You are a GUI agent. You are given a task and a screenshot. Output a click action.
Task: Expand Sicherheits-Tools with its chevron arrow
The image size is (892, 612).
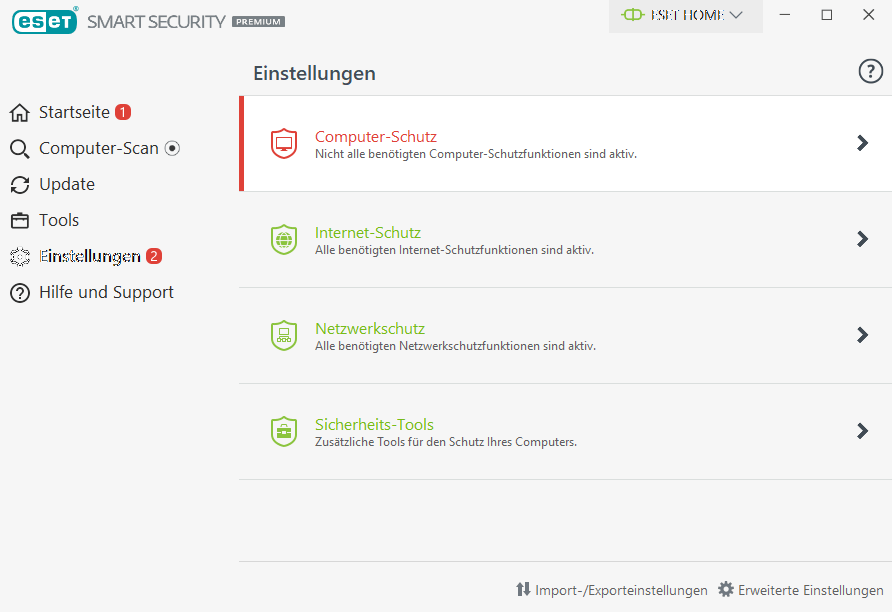click(x=862, y=431)
